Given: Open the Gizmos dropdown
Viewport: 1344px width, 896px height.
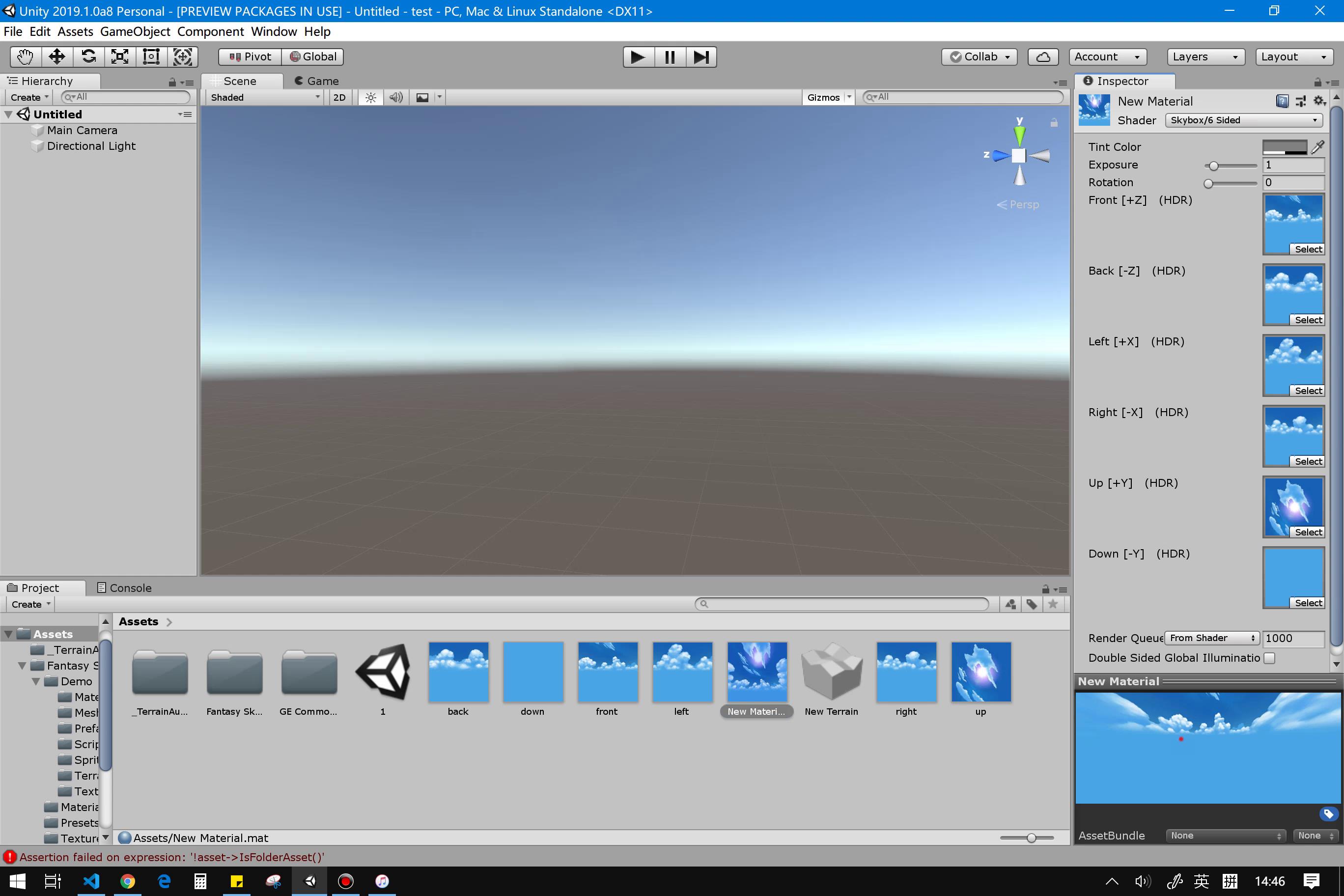Looking at the screenshot, I should point(828,97).
